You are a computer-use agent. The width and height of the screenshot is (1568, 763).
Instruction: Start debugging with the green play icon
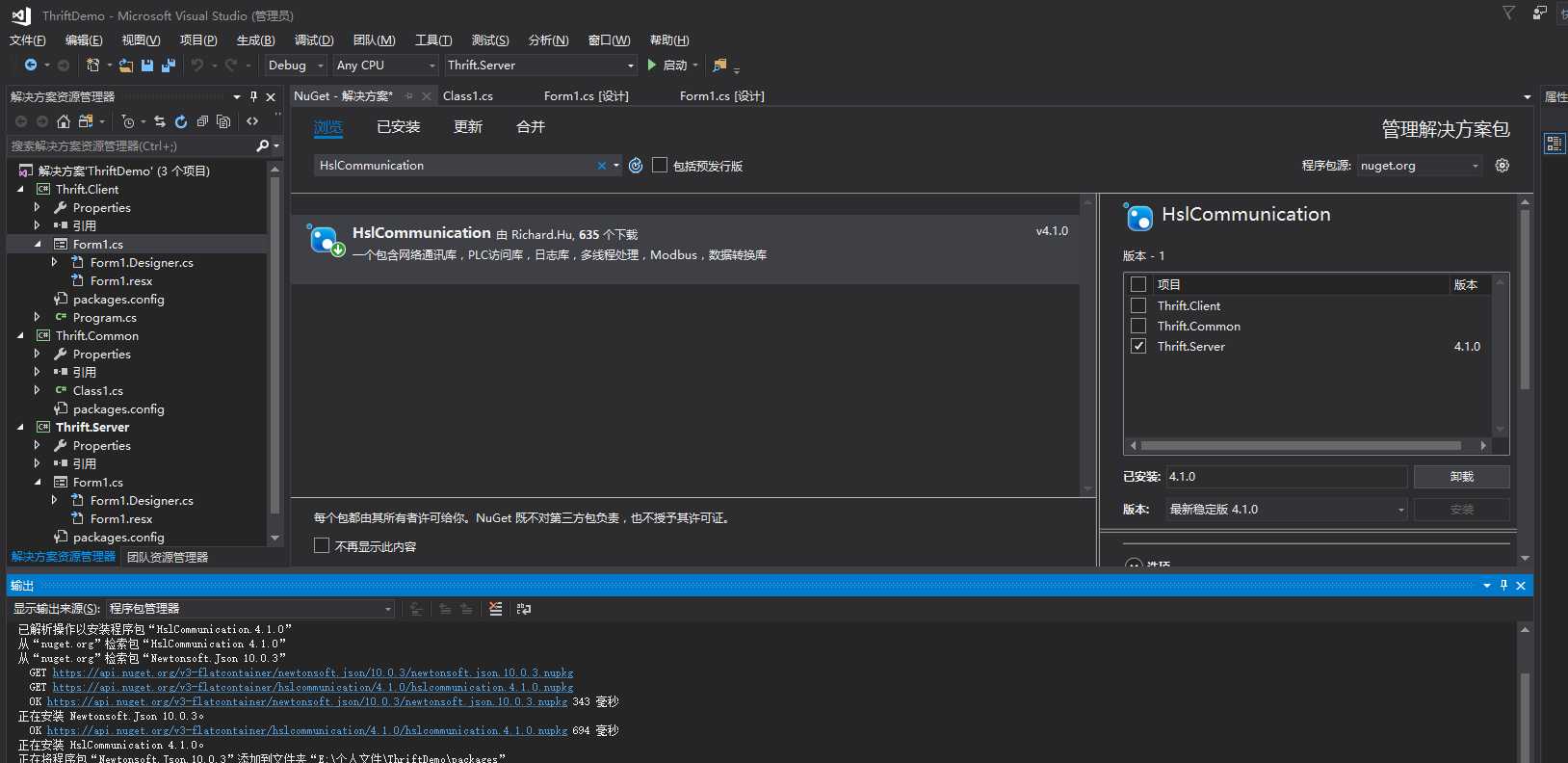[652, 65]
